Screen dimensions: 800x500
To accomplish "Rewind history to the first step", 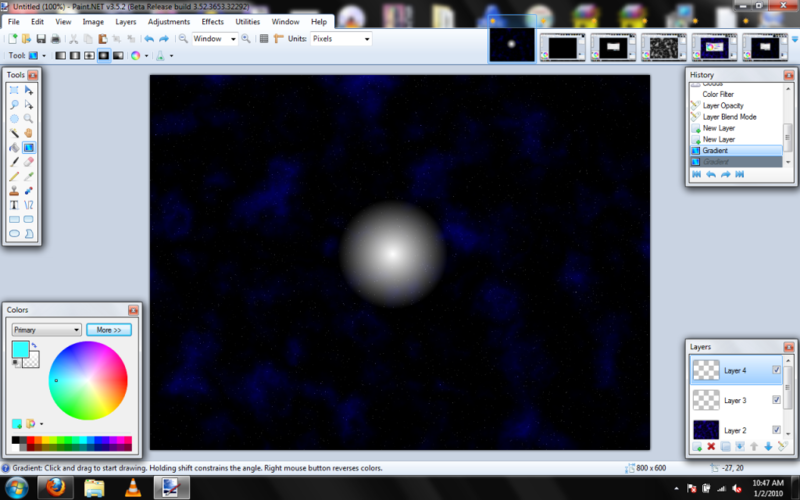I will [696, 174].
